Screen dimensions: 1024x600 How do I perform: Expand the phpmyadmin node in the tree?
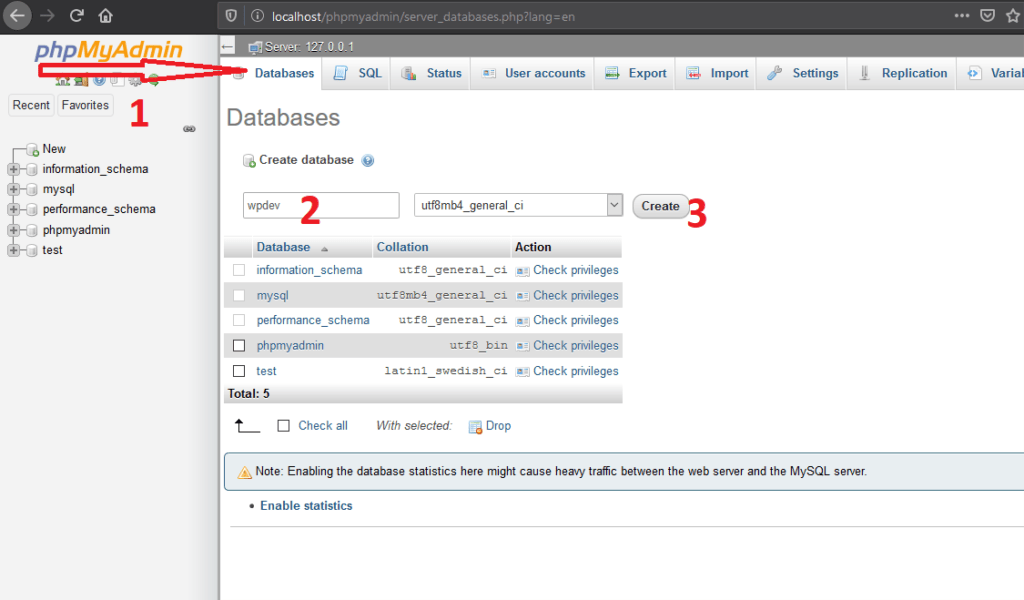13,230
